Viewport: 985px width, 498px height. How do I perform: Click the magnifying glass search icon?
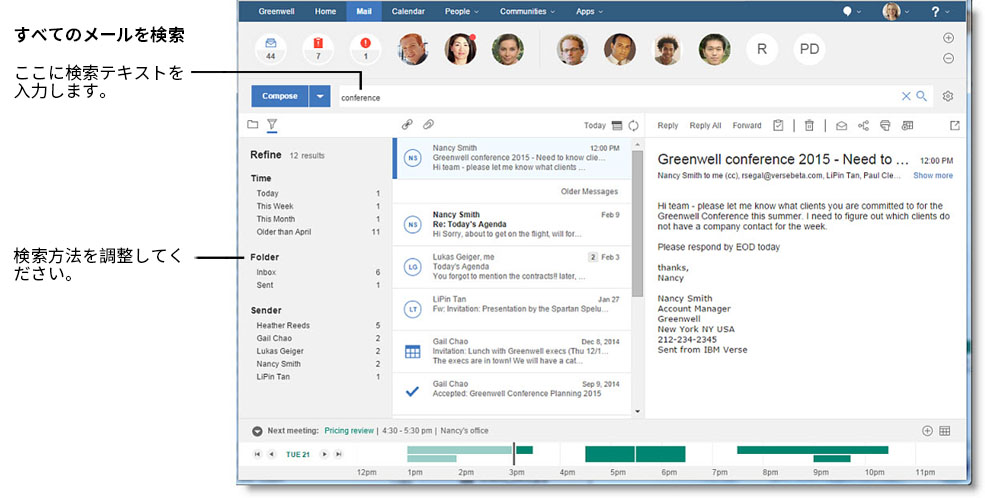(x=922, y=96)
